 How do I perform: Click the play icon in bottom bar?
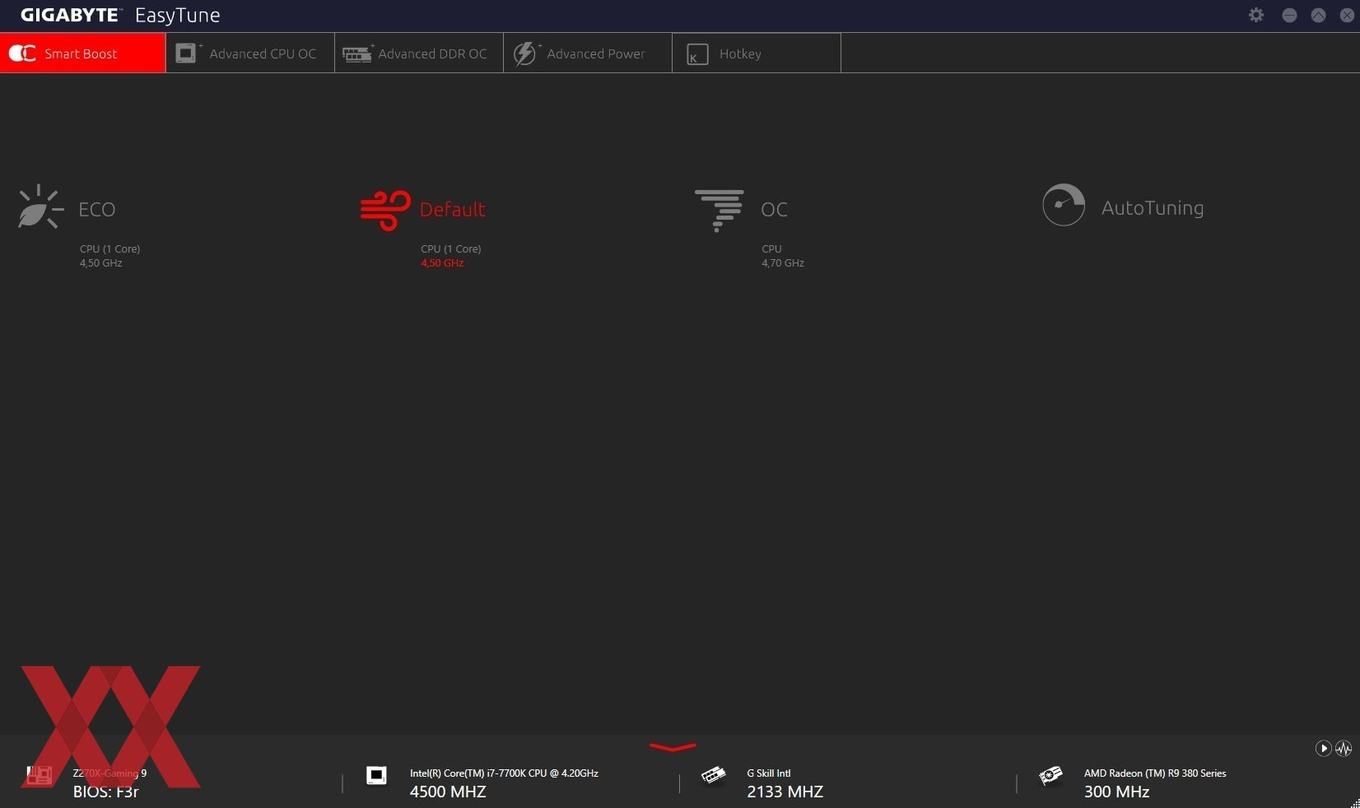coord(1323,748)
